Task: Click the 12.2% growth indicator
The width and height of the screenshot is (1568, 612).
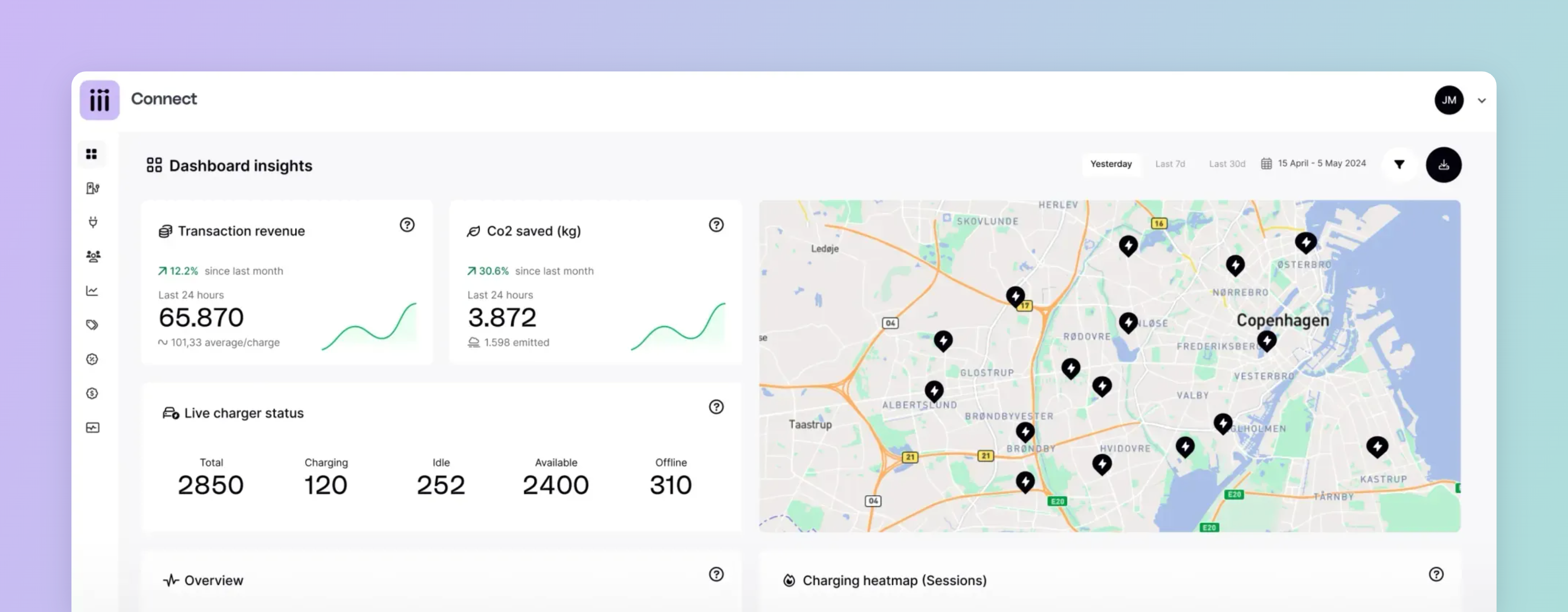Action: [x=178, y=271]
